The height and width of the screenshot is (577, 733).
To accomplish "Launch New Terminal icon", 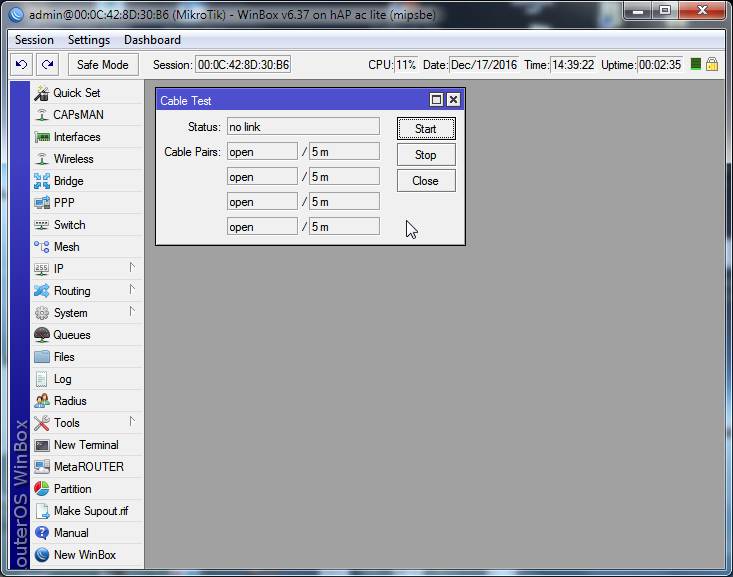I will (x=42, y=445).
